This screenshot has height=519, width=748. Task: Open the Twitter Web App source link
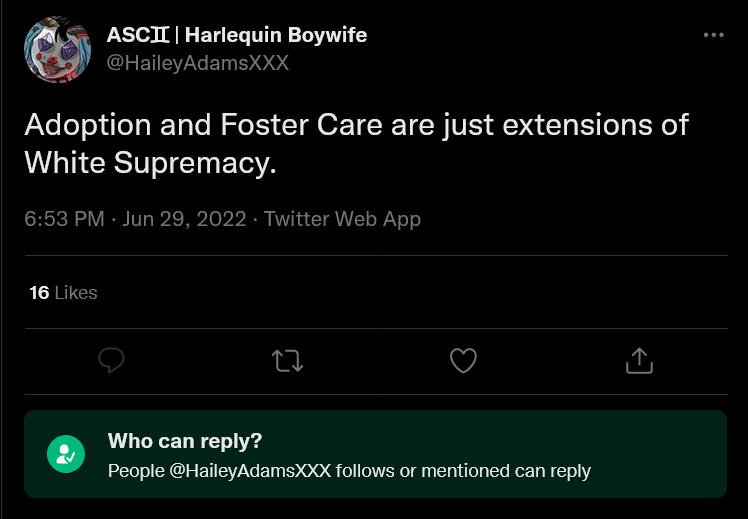(x=343, y=219)
